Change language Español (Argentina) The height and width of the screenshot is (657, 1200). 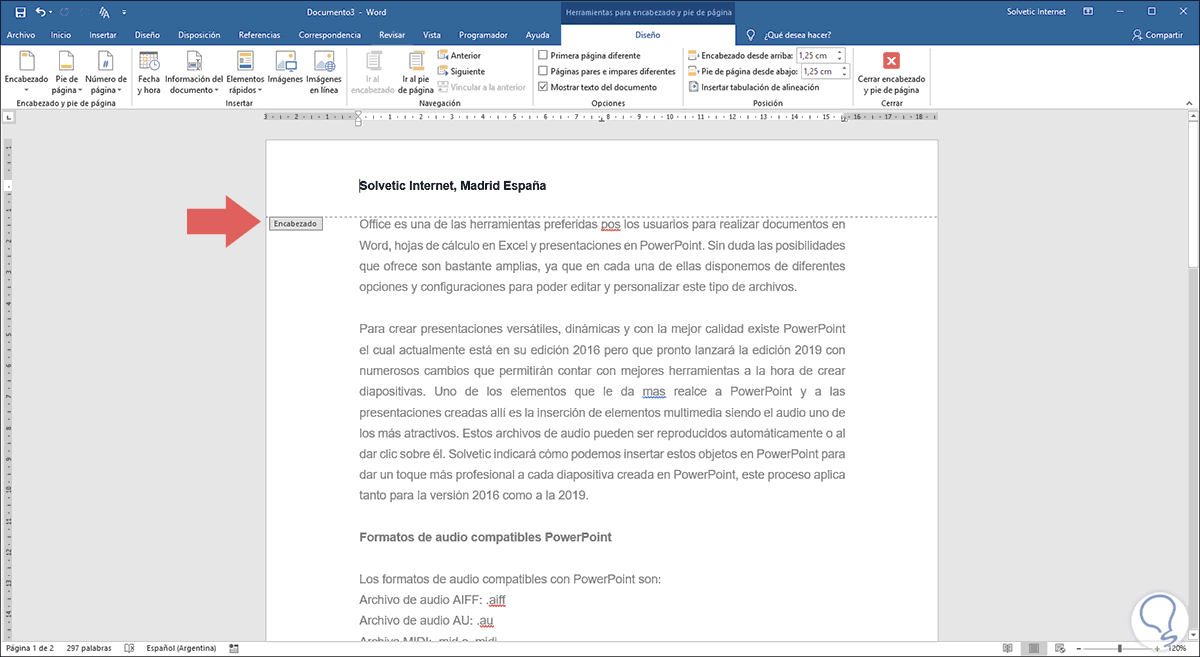[179, 648]
